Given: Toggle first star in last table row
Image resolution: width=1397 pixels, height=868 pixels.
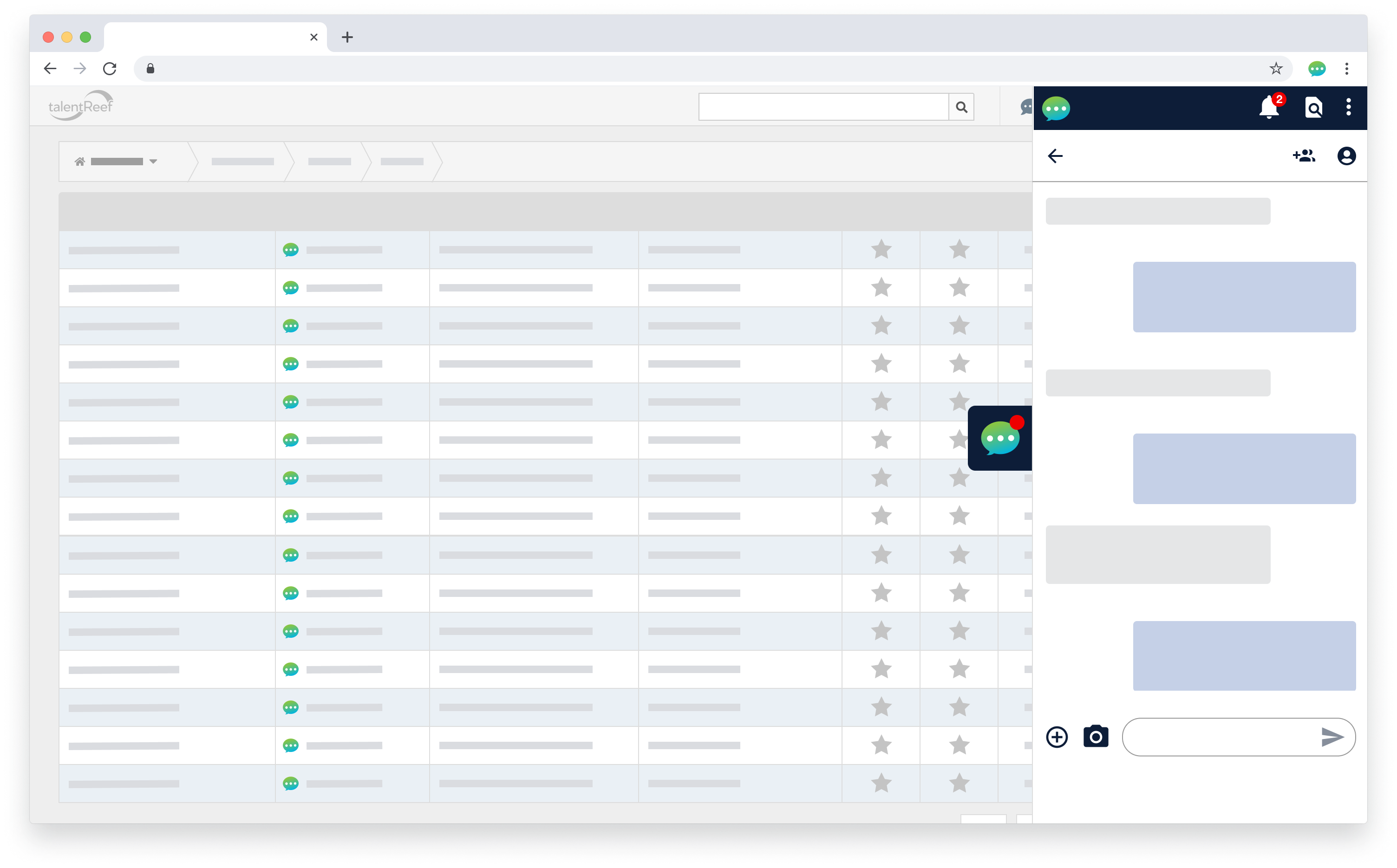Looking at the screenshot, I should click(881, 783).
